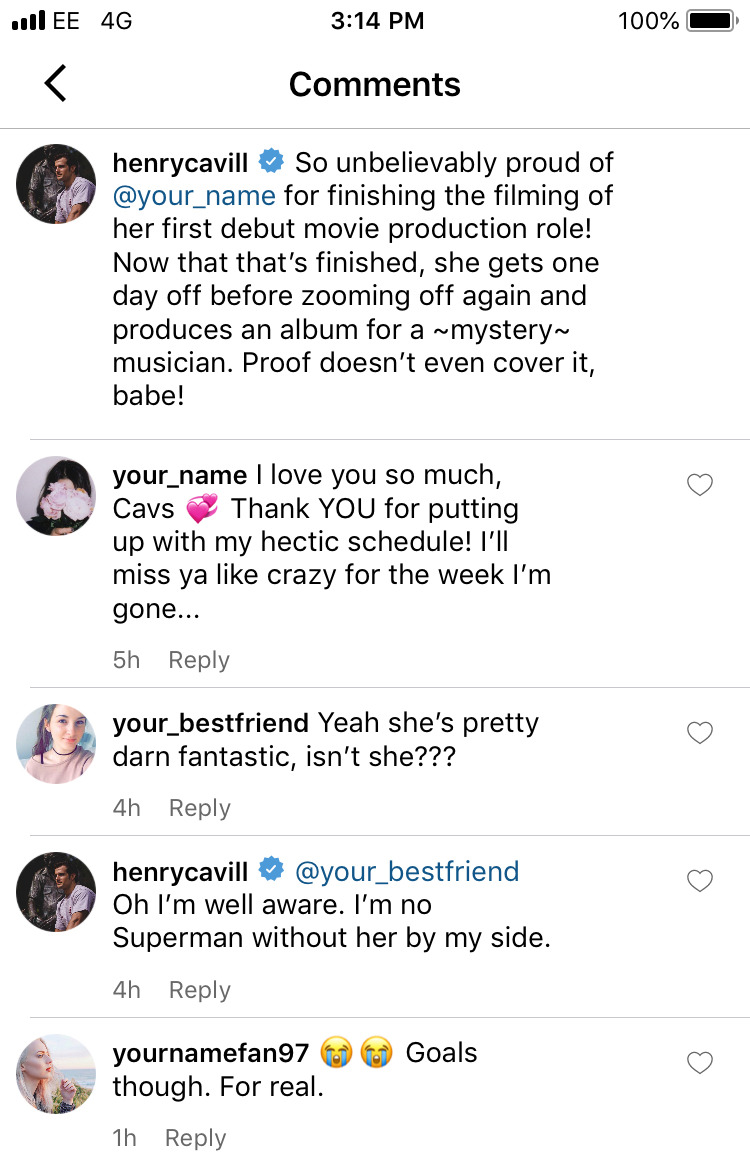Like the your_name comment with heart
750x1160 pixels.
700,485
